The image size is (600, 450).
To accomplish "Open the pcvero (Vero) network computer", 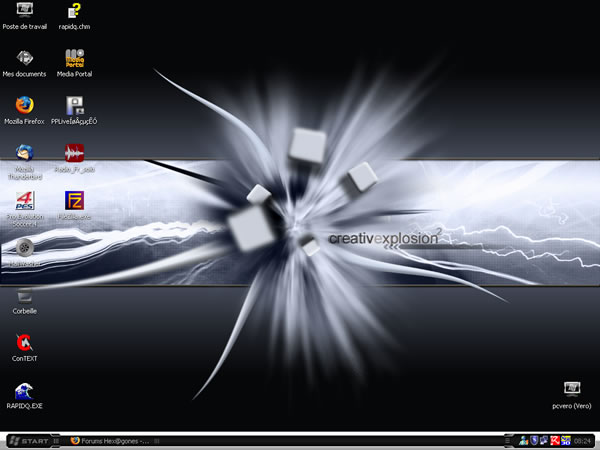I will 572,389.
